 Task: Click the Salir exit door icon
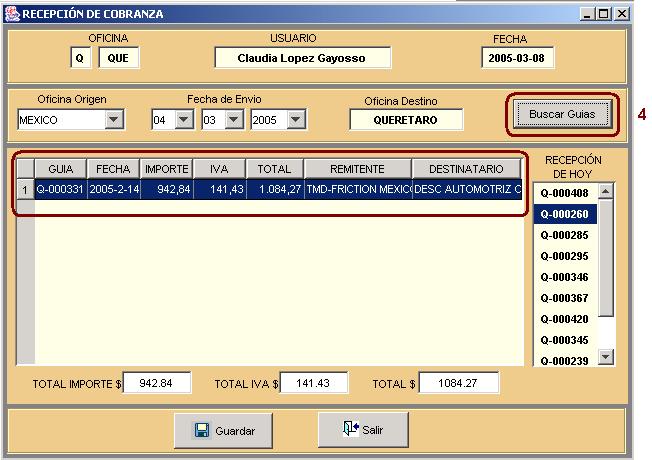[x=349, y=430]
